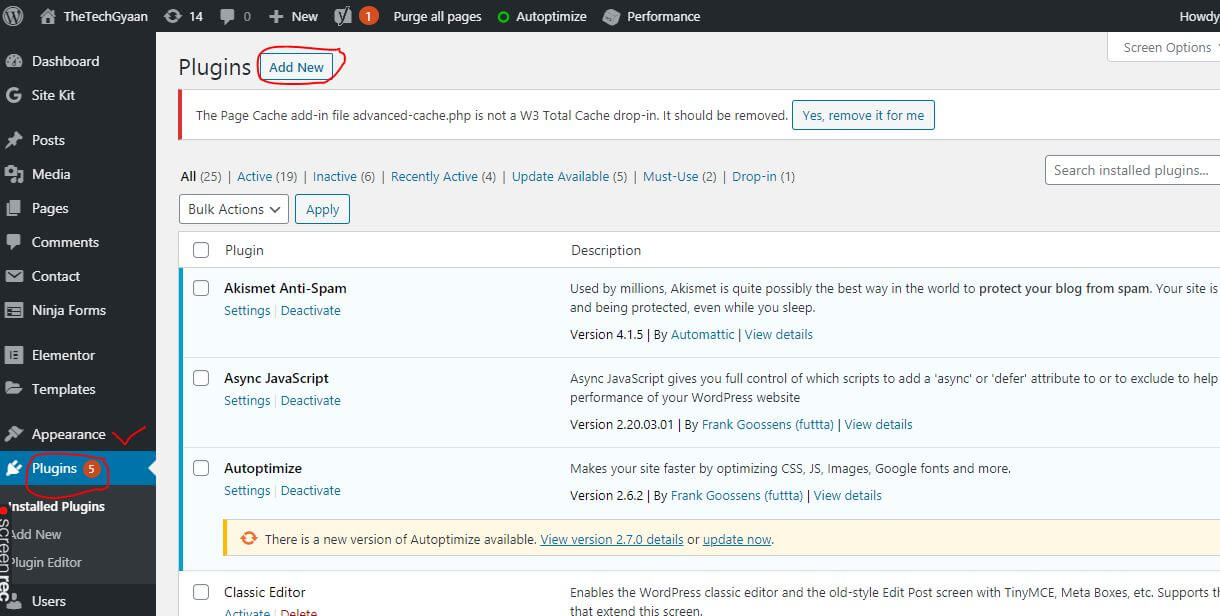The image size is (1220, 616).
Task: Open the Bulk Actions dropdown
Action: pyautogui.click(x=234, y=209)
